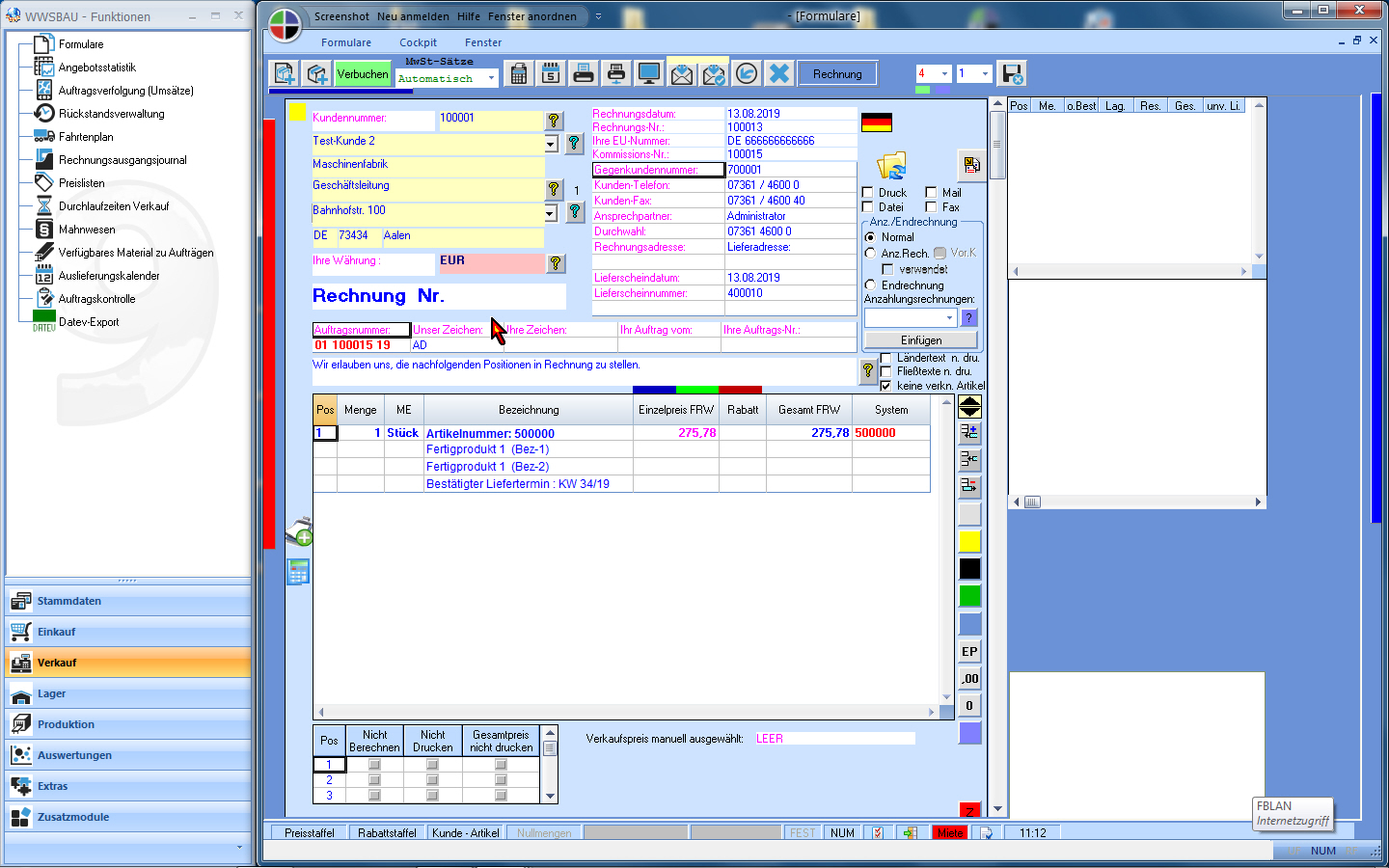Click the monitor screen preview icon
The height and width of the screenshot is (868, 1389).
point(649,74)
